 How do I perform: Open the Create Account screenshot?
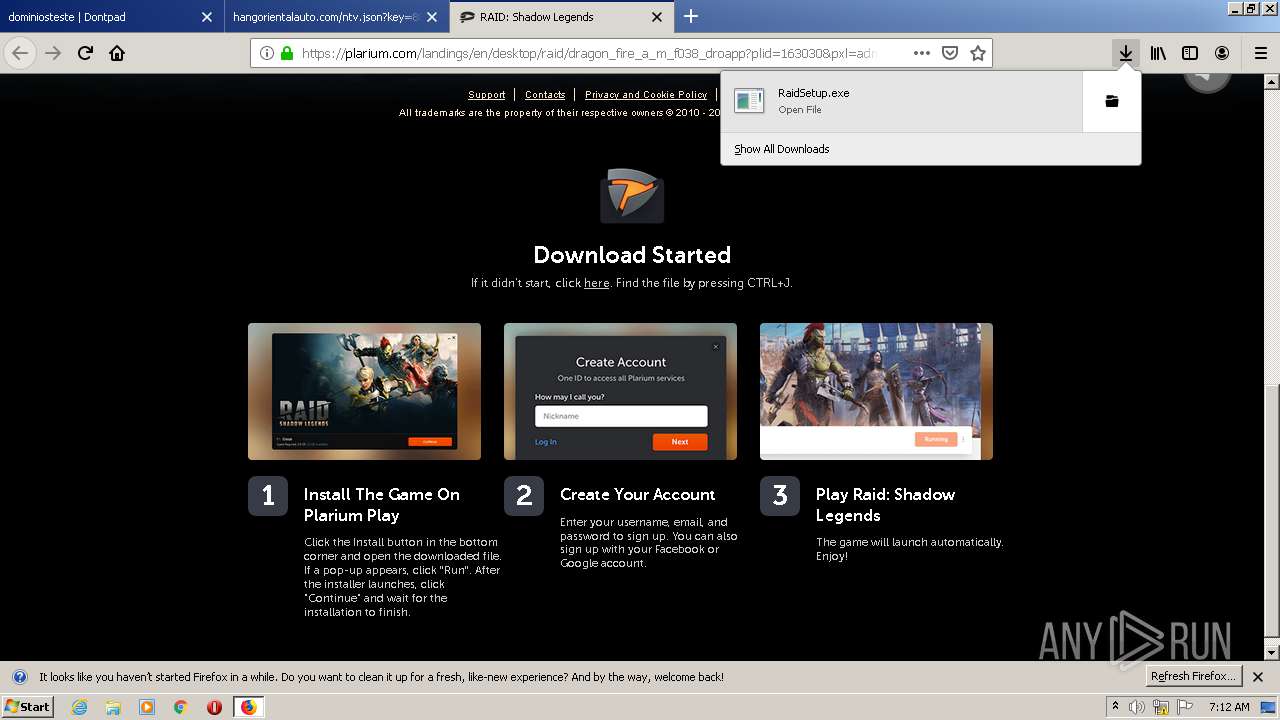pyautogui.click(x=620, y=391)
